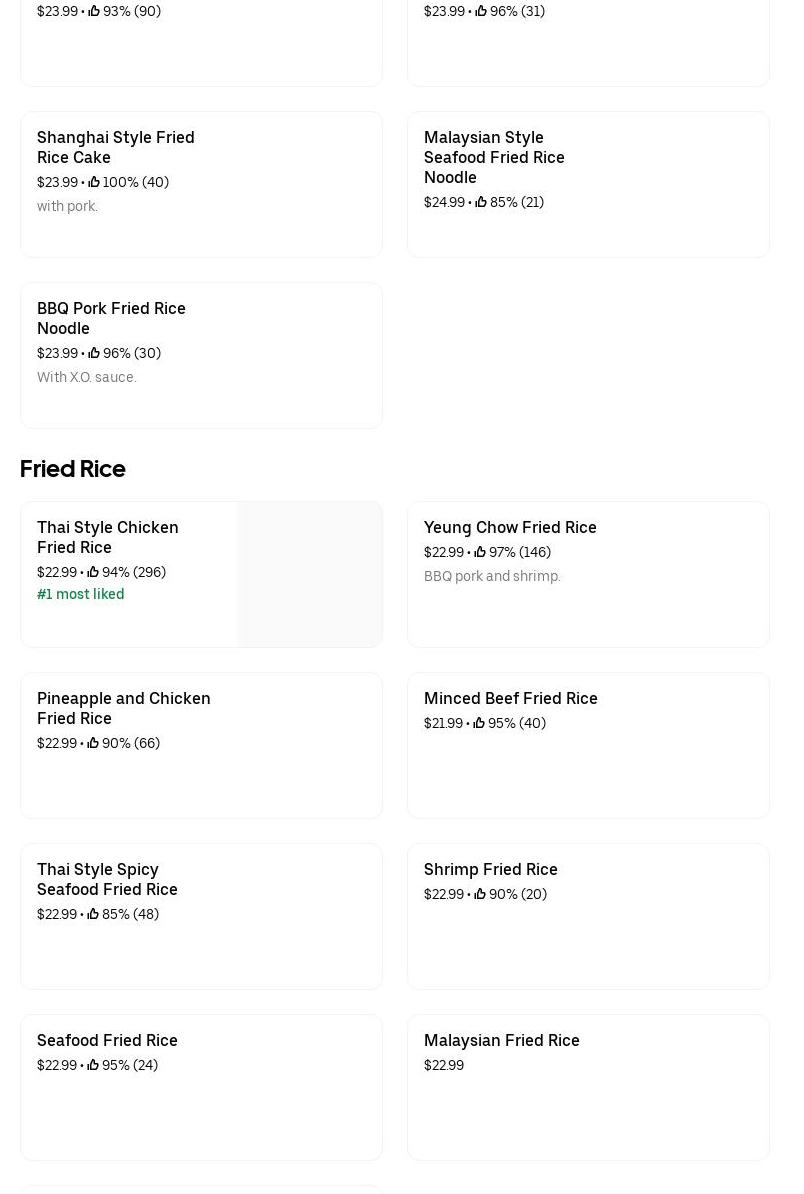Click thumbs-up icon on Thai Style Spicy Seafood Fried Rice
Screen dimensions: 804x1194
click(93, 914)
